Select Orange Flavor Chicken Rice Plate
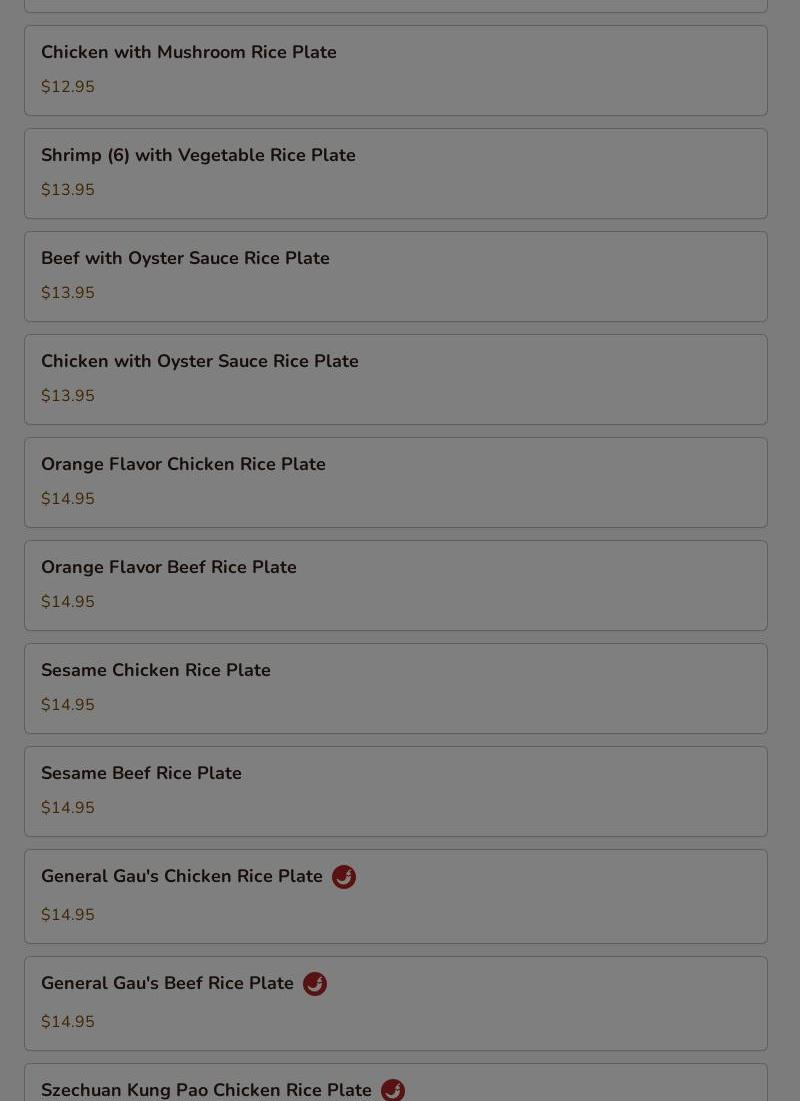The image size is (800, 1101). [x=395, y=482]
